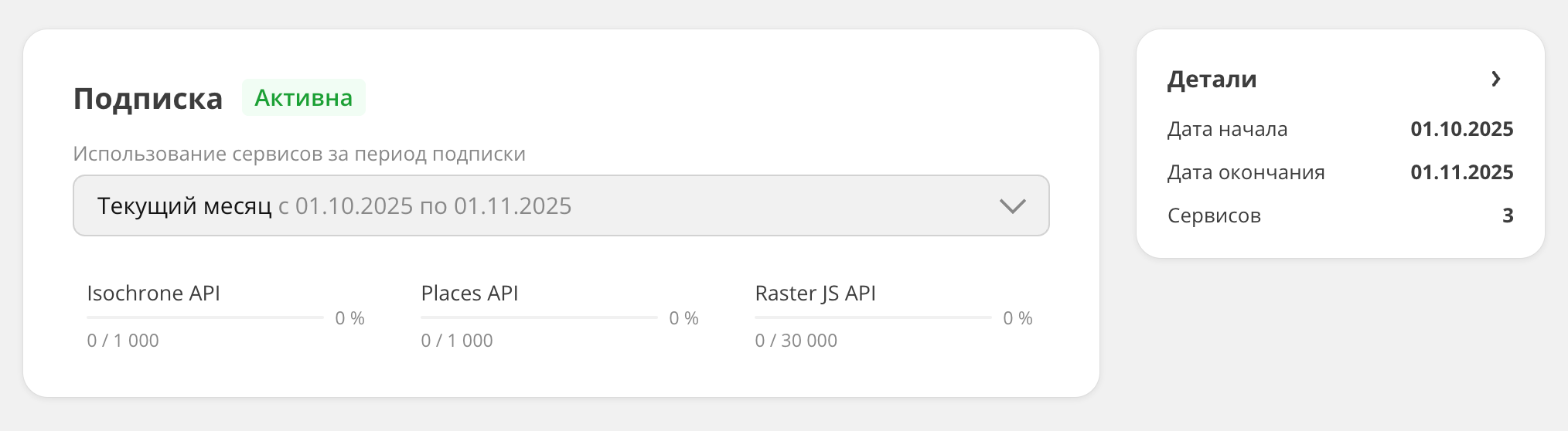Select the Isochrone API service label
The width and height of the screenshot is (1568, 431).
tap(153, 294)
